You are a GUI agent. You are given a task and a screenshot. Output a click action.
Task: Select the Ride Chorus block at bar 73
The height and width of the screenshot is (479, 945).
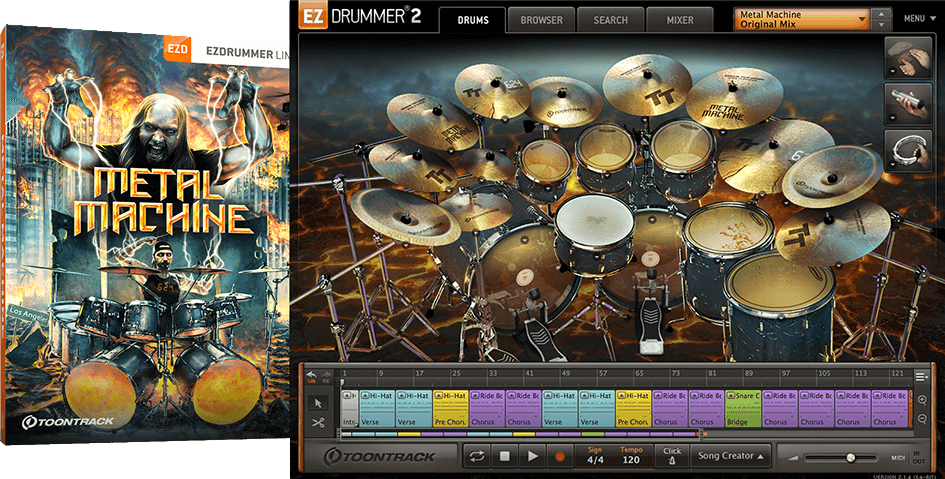tap(670, 409)
